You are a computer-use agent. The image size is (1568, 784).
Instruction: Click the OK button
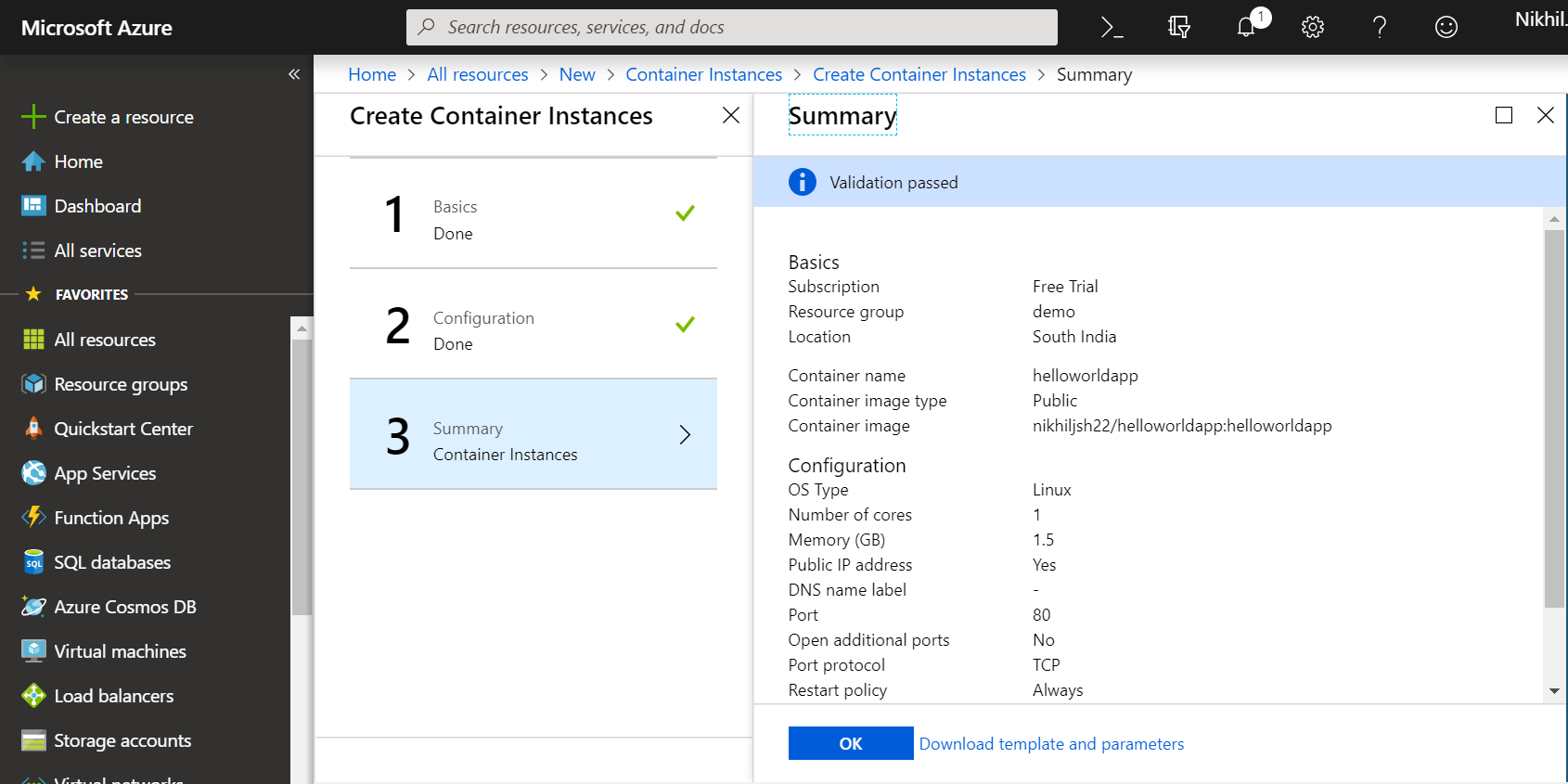(851, 743)
